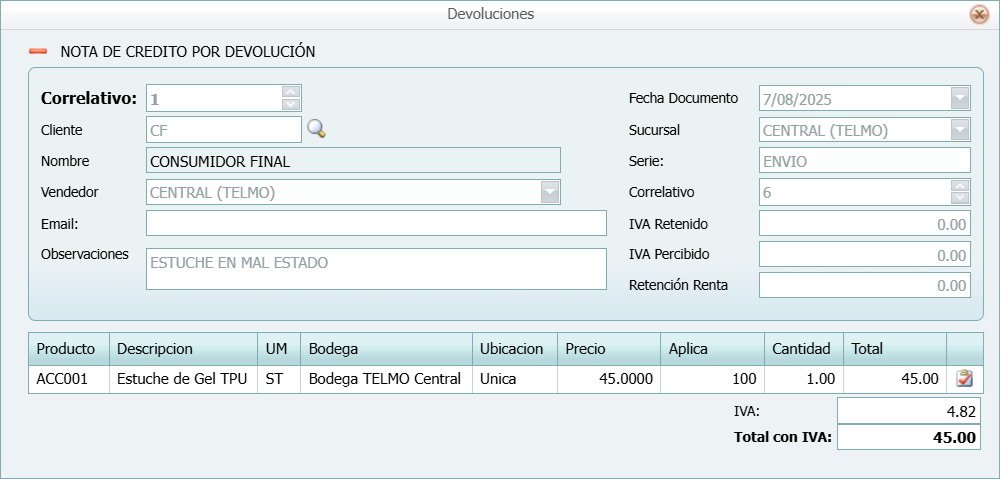Select the Unica location cell
This screenshot has height=479, width=1000.
515,380
